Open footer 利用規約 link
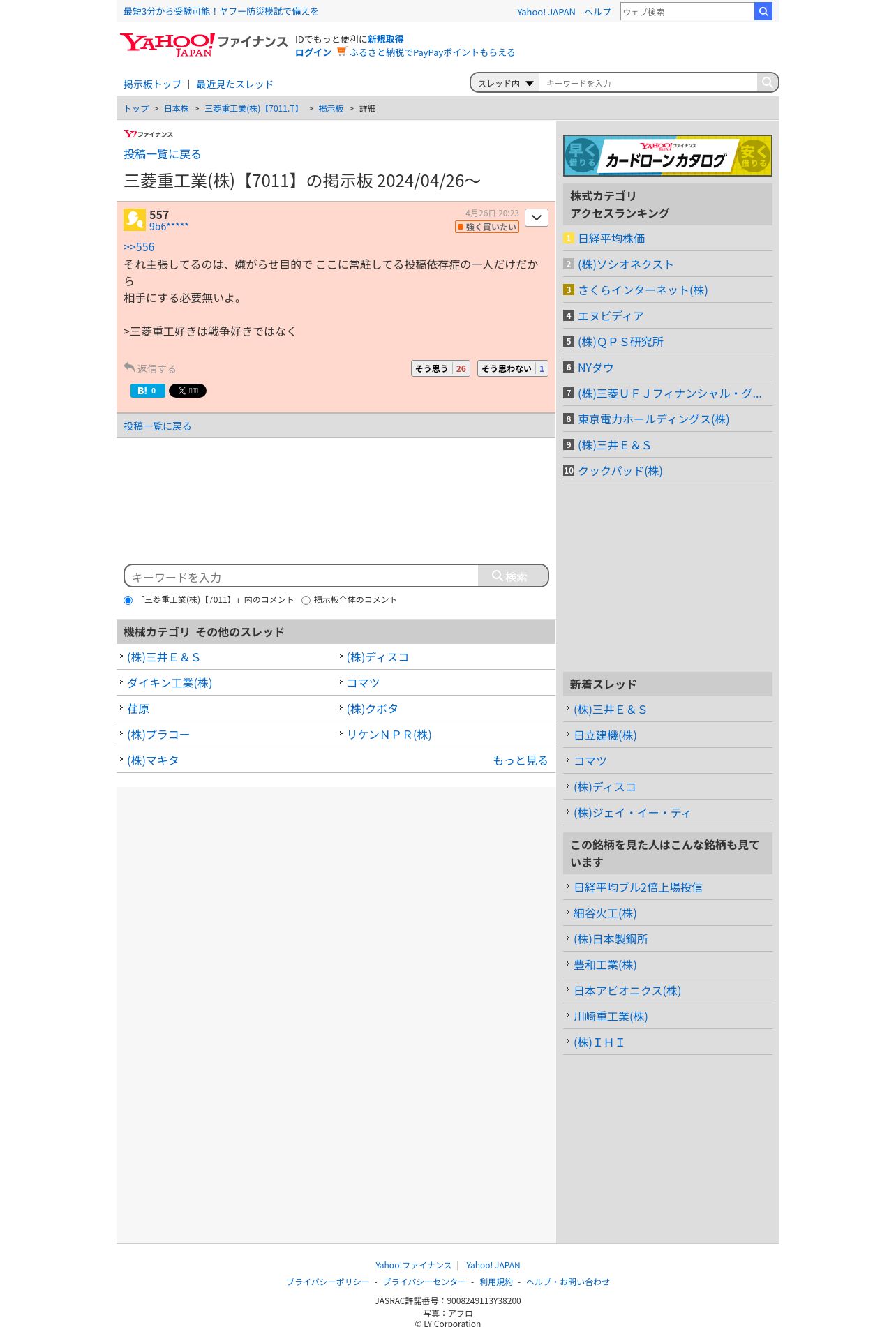The width and height of the screenshot is (896, 1327). 496,1282
